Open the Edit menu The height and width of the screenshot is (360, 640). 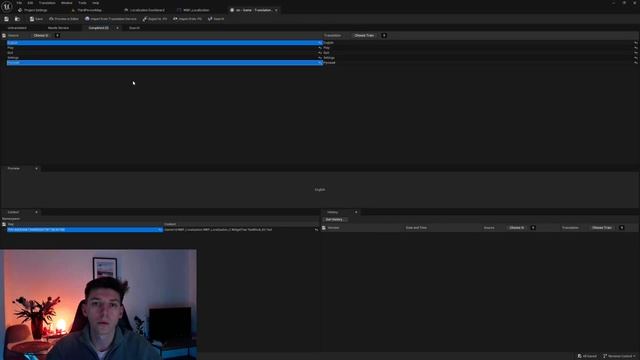click(x=30, y=3)
